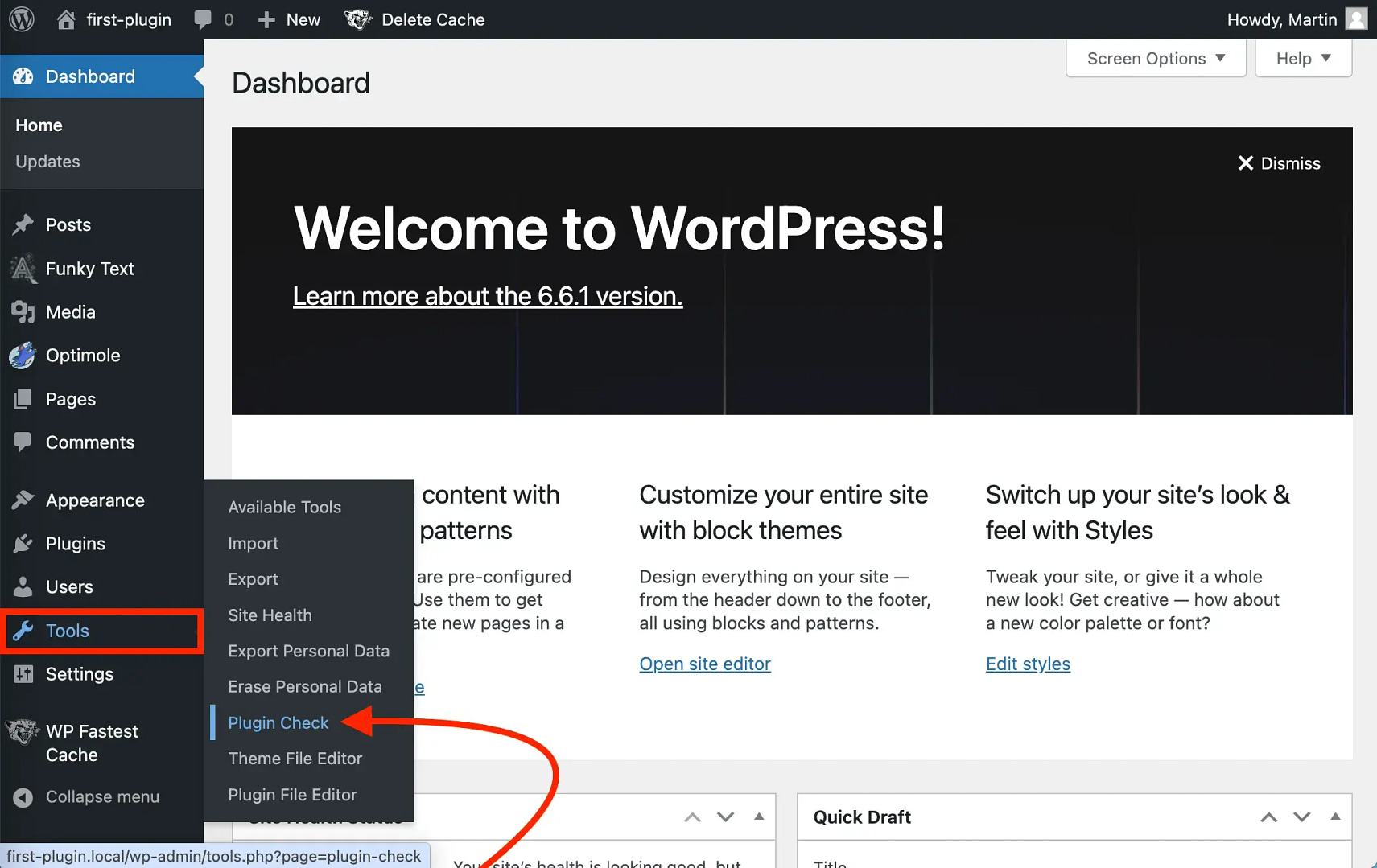Click the X icon beside Dismiss

1245,163
